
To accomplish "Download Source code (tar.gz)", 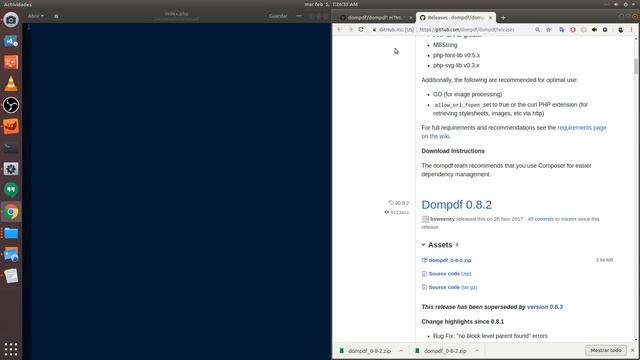I will click(453, 287).
